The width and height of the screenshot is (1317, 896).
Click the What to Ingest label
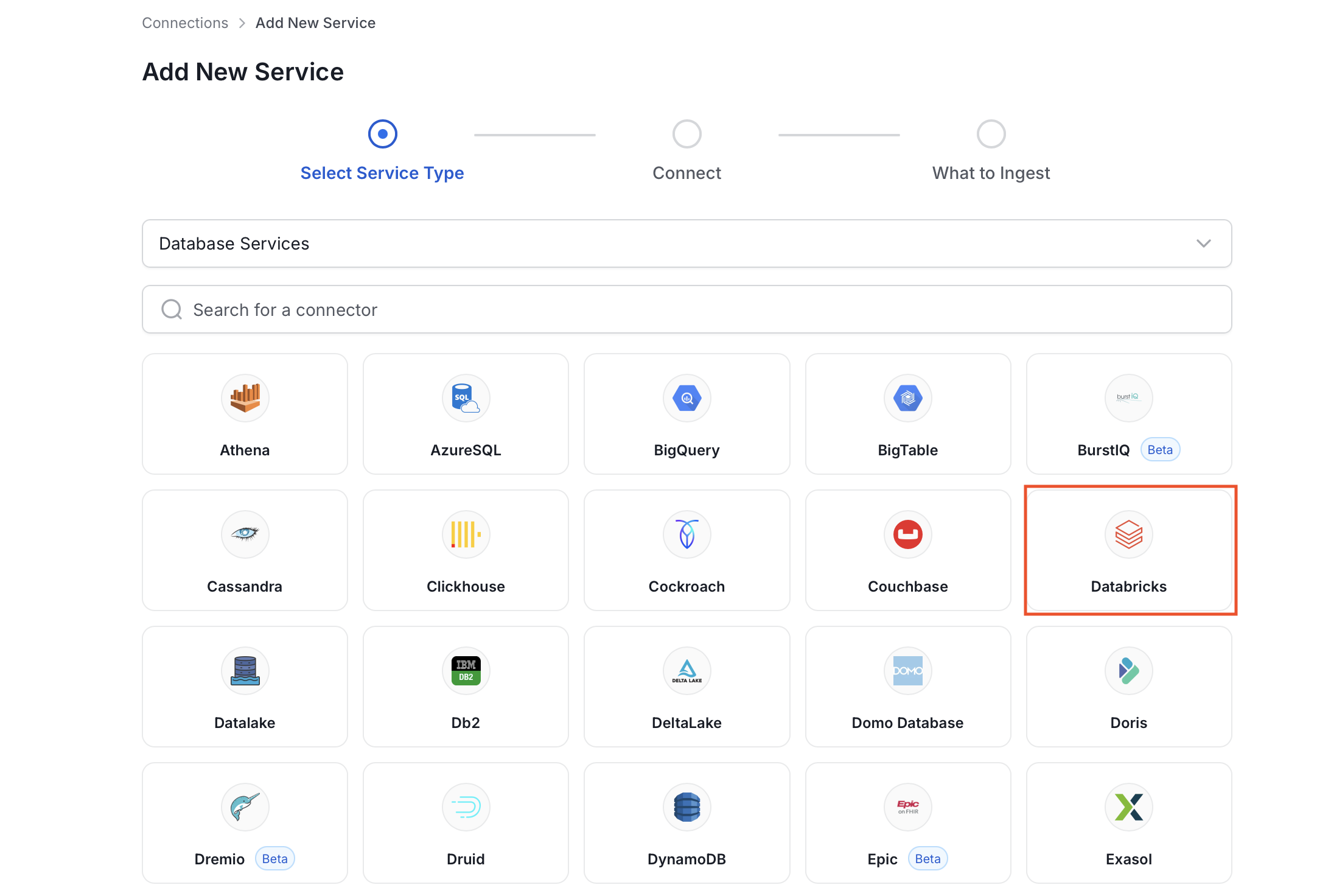[991, 173]
